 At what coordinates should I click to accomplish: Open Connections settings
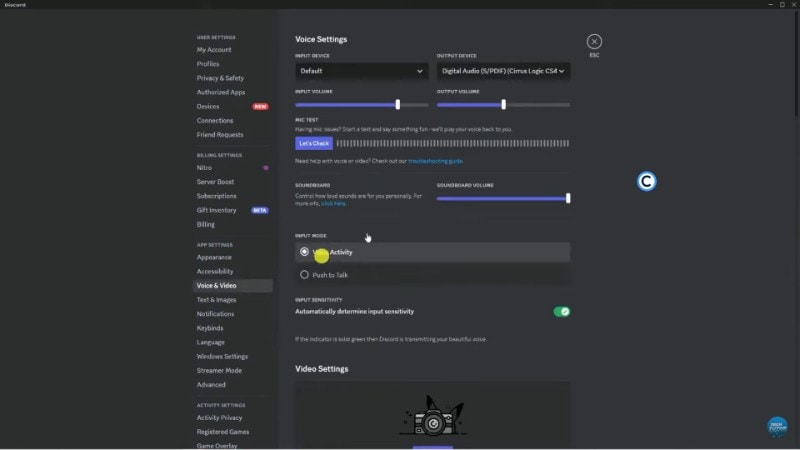click(x=215, y=121)
